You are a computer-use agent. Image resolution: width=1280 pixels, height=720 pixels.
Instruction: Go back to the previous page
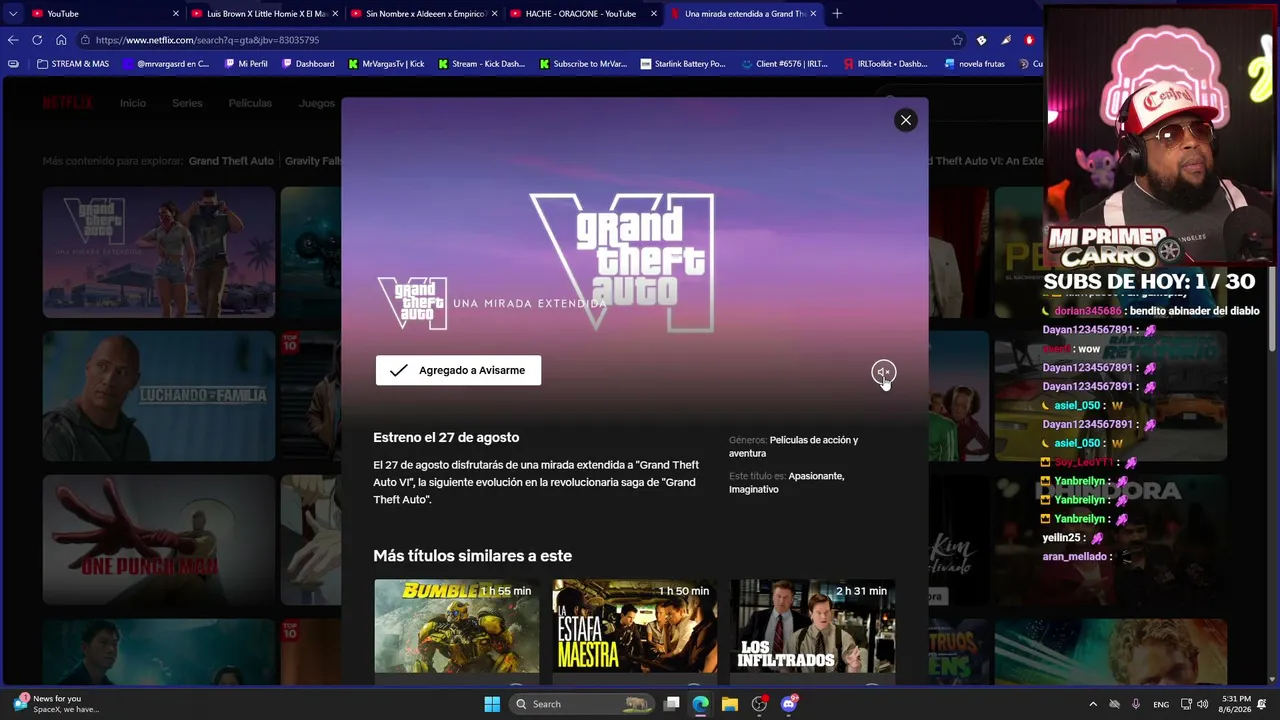(x=13, y=40)
